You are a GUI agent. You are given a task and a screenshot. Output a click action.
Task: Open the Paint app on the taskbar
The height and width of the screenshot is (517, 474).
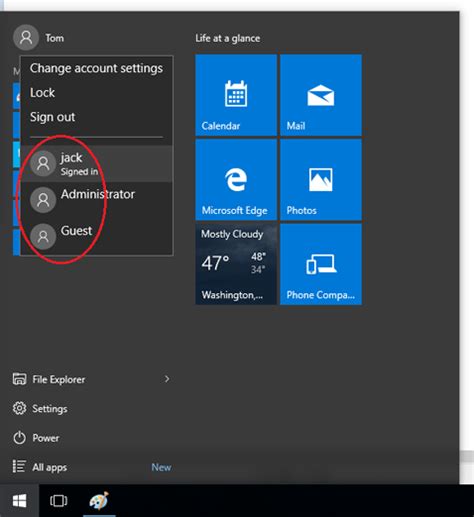(x=99, y=501)
